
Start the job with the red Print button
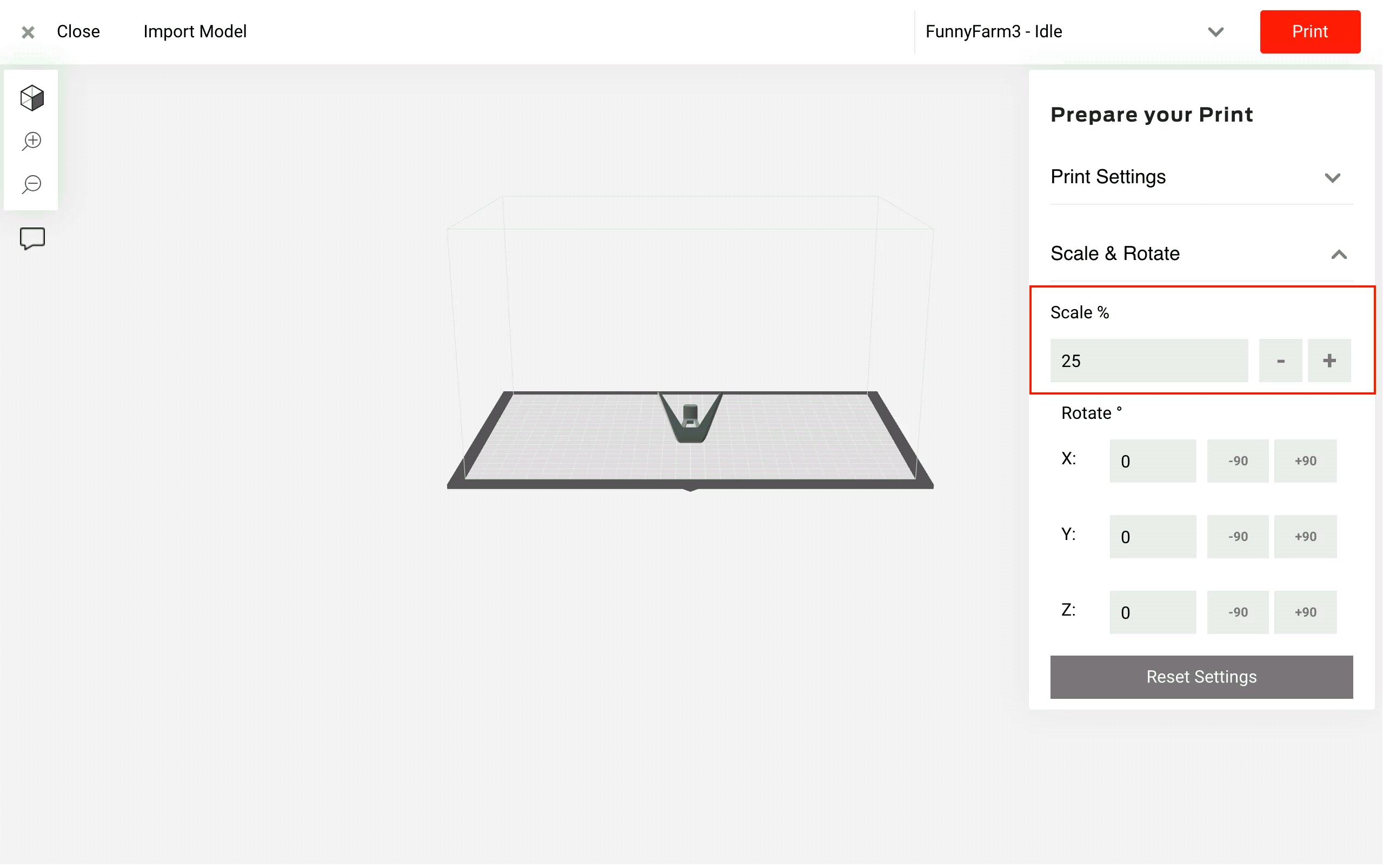tap(1309, 31)
